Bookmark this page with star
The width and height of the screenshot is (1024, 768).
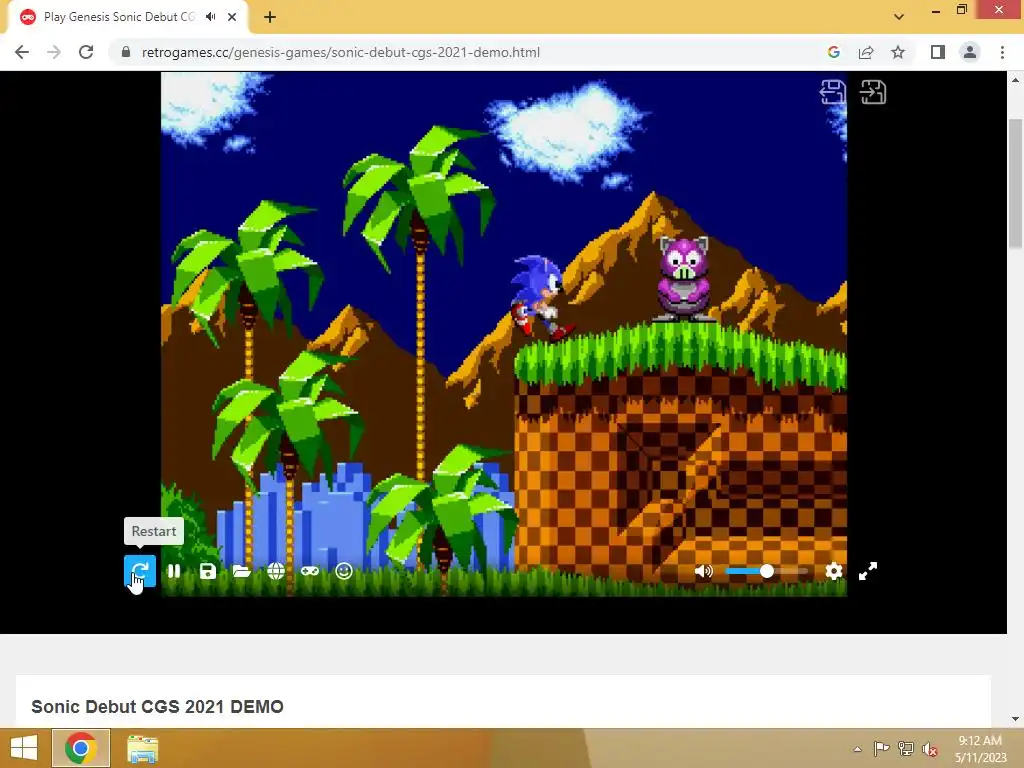click(898, 52)
